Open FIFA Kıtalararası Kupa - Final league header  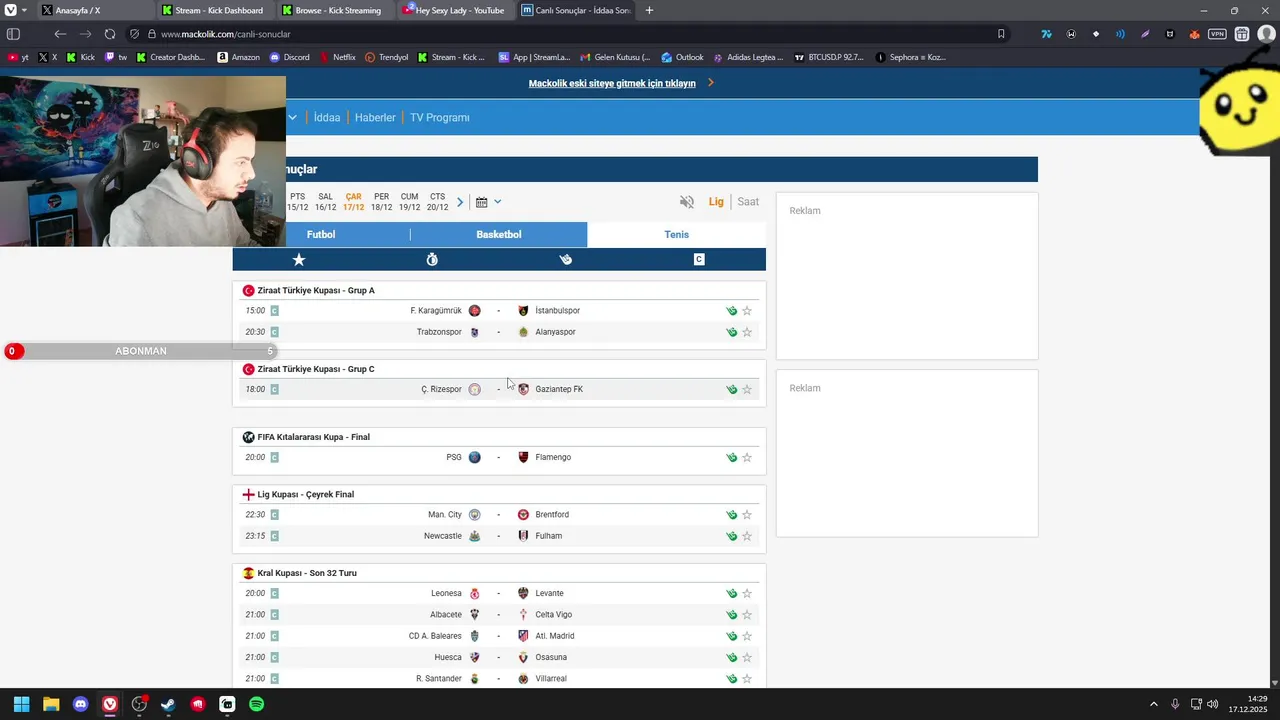point(314,438)
